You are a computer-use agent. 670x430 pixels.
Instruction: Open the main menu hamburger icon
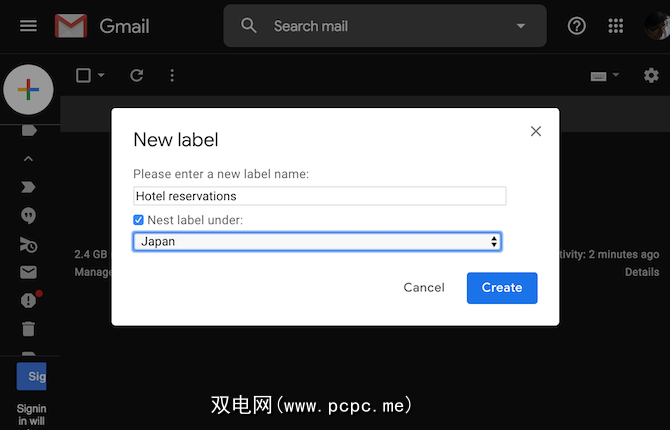click(28, 26)
